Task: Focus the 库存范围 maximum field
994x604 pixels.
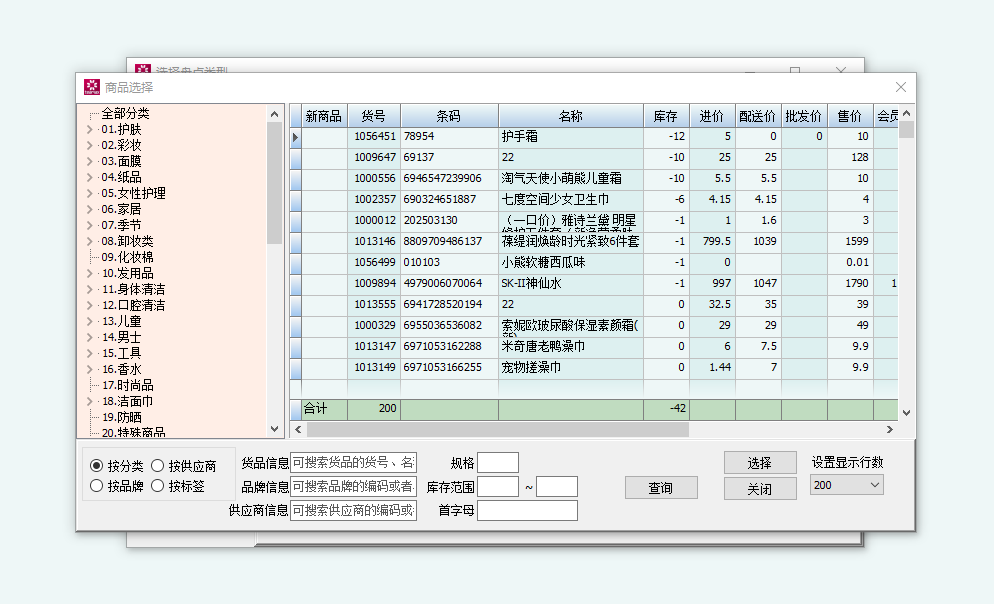Action: (x=557, y=487)
